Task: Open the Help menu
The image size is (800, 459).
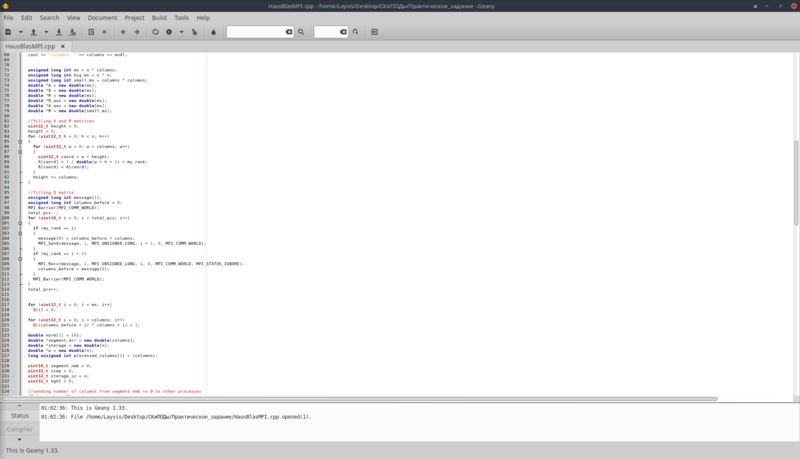Action: tap(203, 18)
